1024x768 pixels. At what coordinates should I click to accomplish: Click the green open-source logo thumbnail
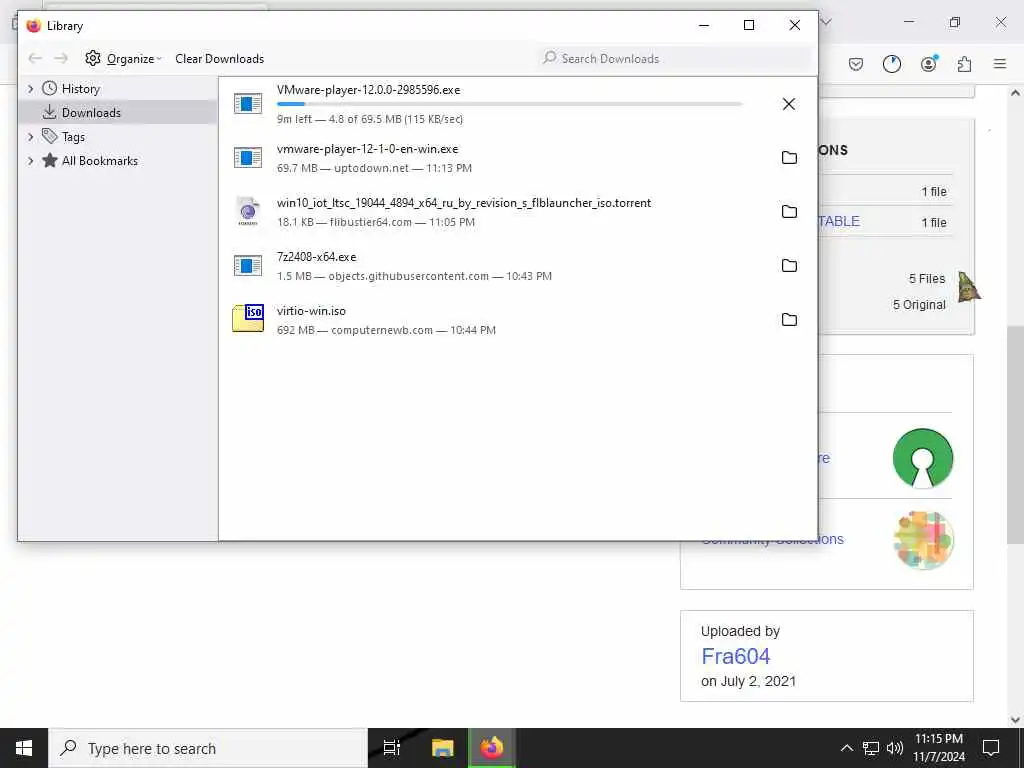[x=923, y=458]
